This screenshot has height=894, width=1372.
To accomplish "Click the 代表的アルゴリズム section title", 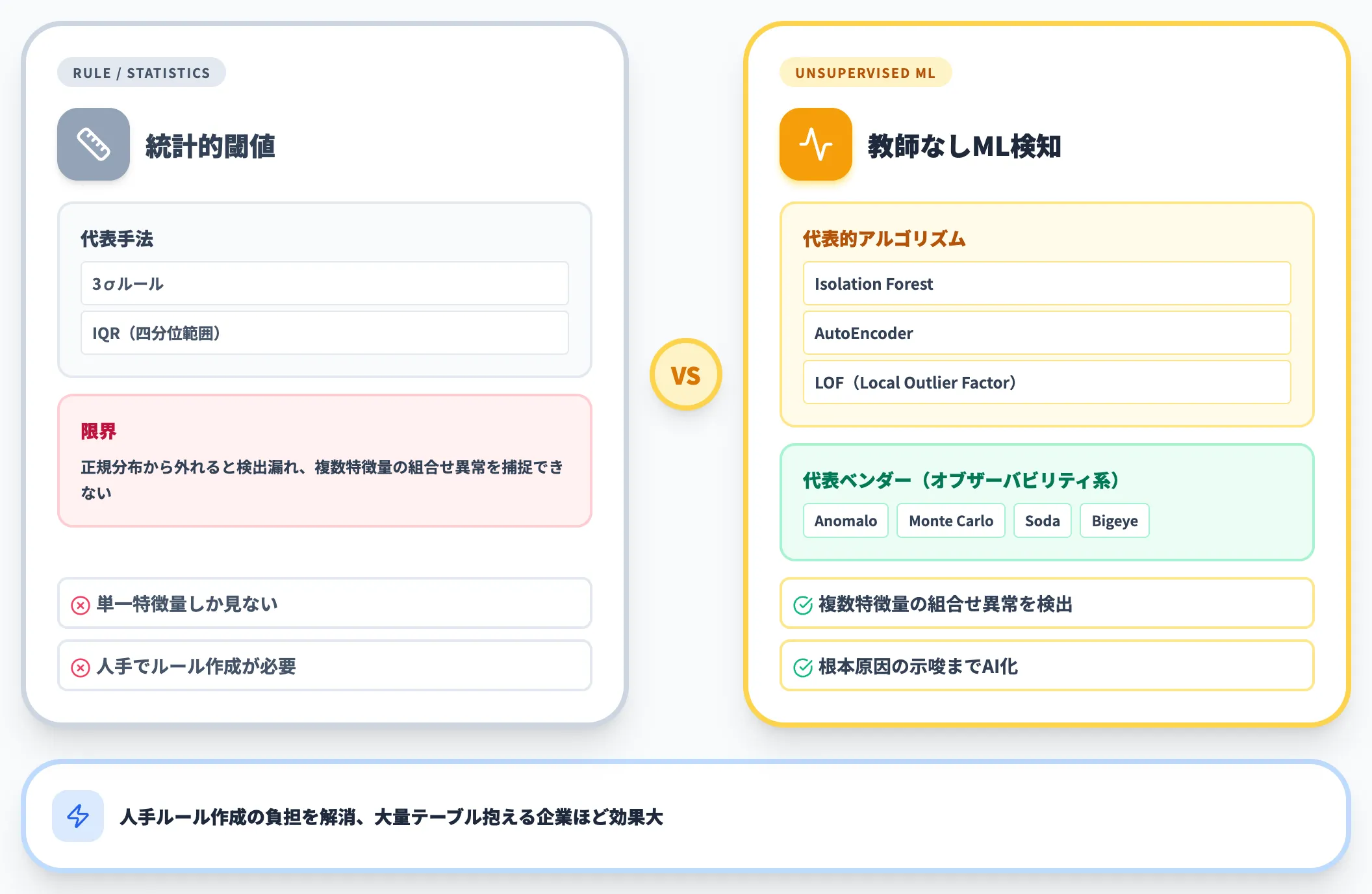I will (884, 238).
